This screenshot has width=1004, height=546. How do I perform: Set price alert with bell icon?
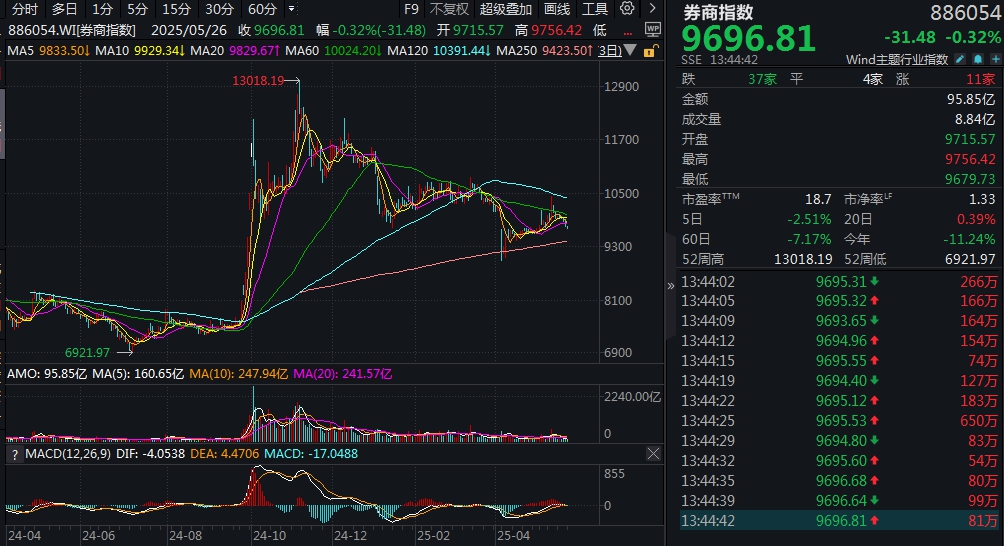point(978,60)
